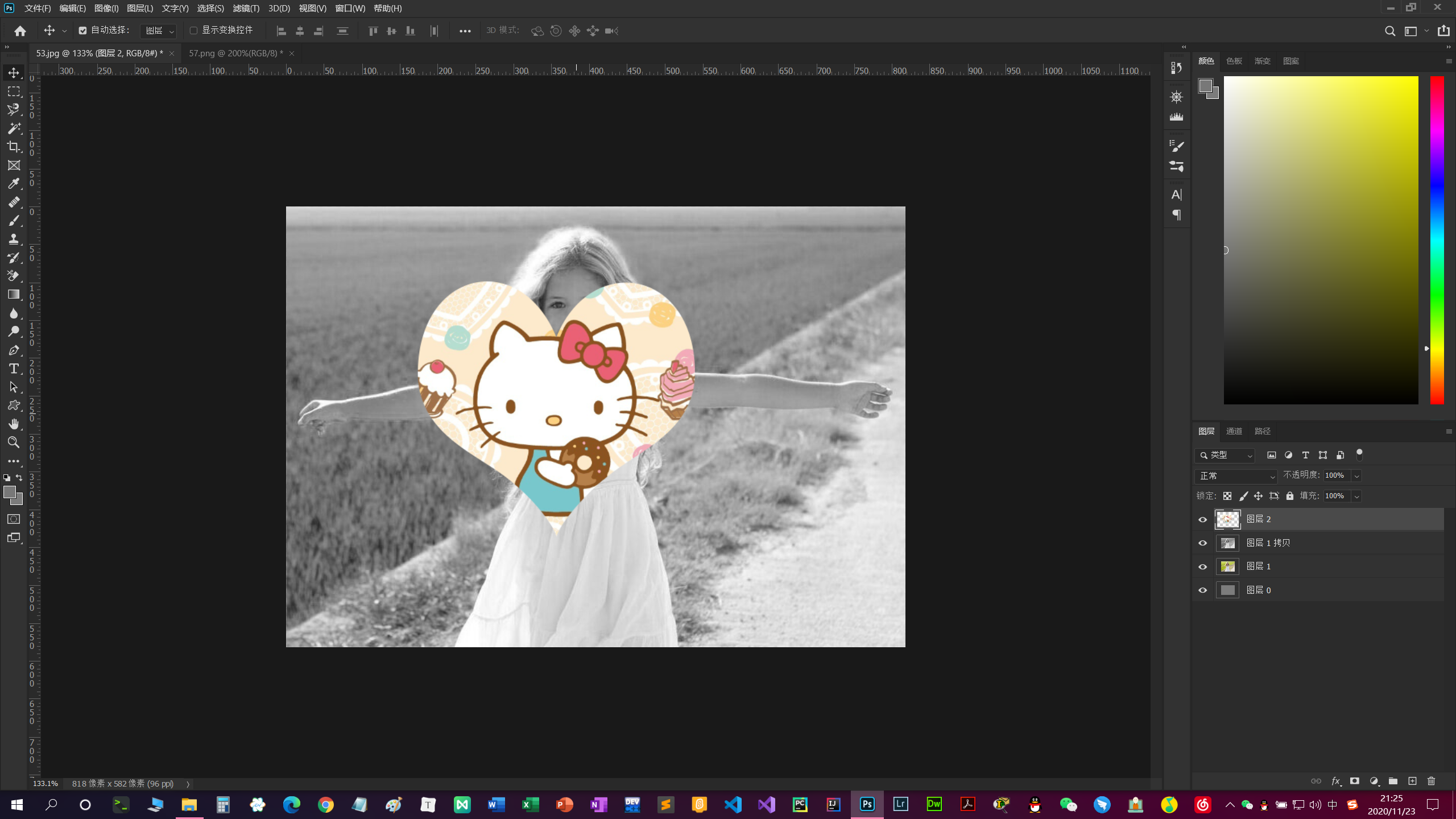Image resolution: width=1456 pixels, height=819 pixels.
Task: Add a layer mask button
Action: (x=1355, y=781)
